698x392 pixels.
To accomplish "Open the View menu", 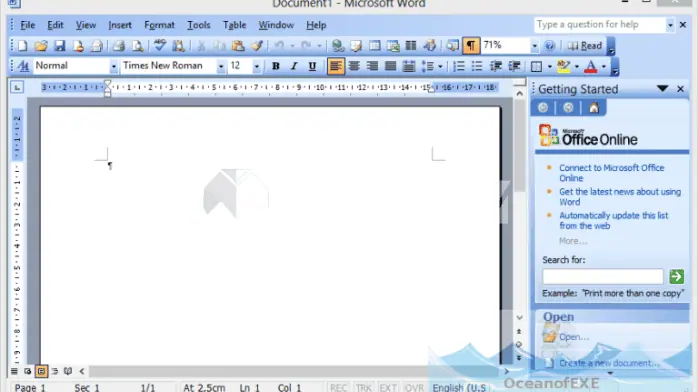I will tap(85, 25).
